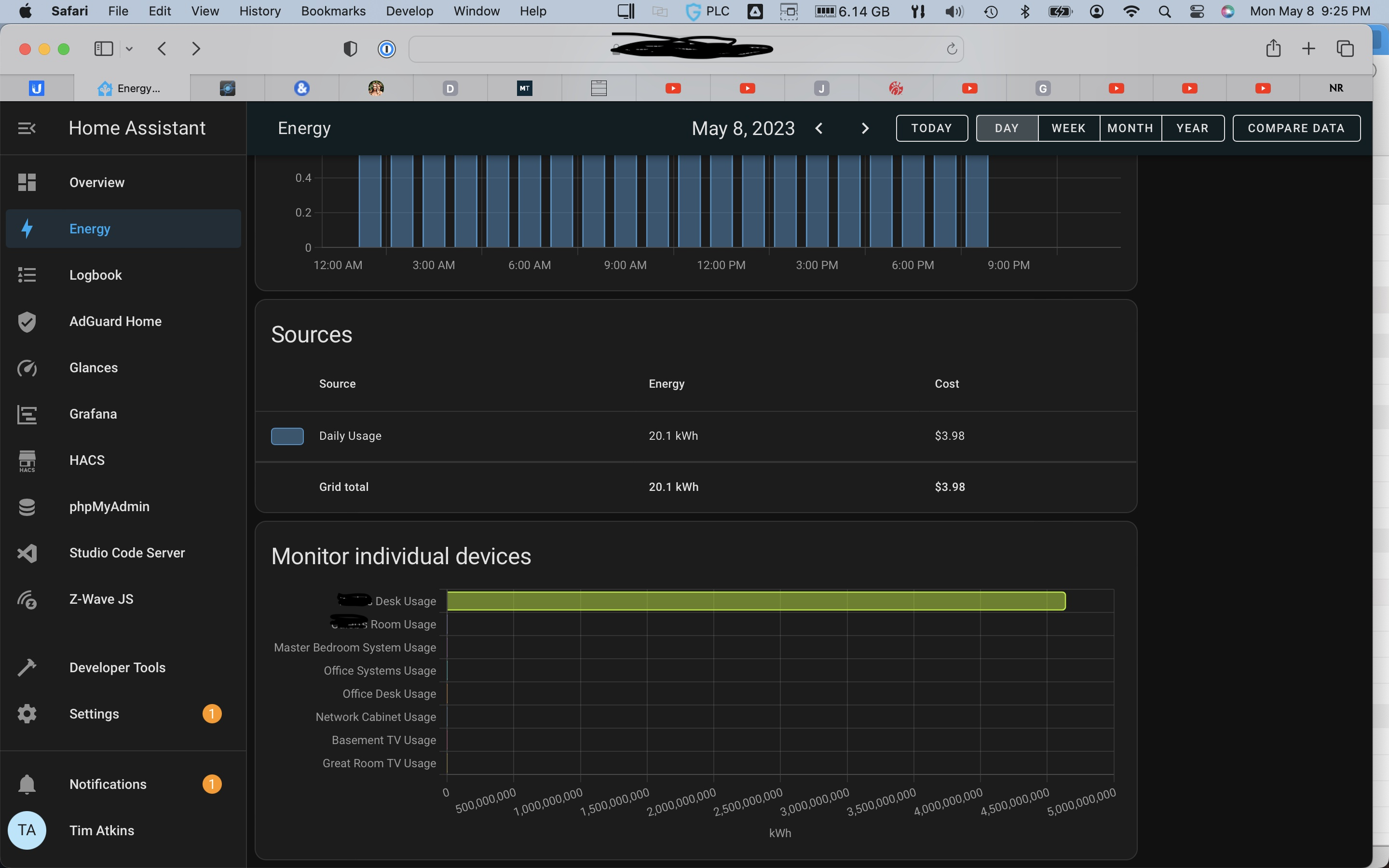Open Grafana from the sidebar
This screenshot has width=1389, height=868.
coord(93,413)
